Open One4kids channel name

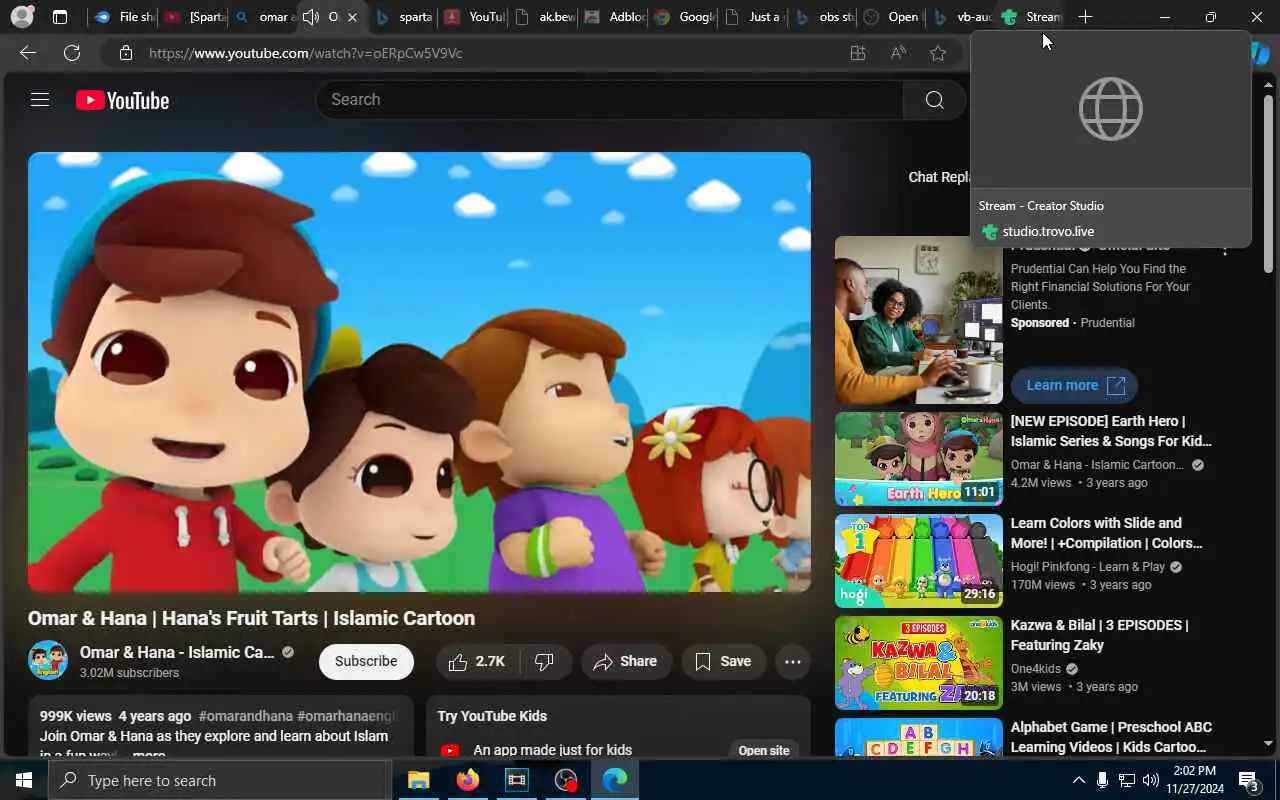(1036, 669)
